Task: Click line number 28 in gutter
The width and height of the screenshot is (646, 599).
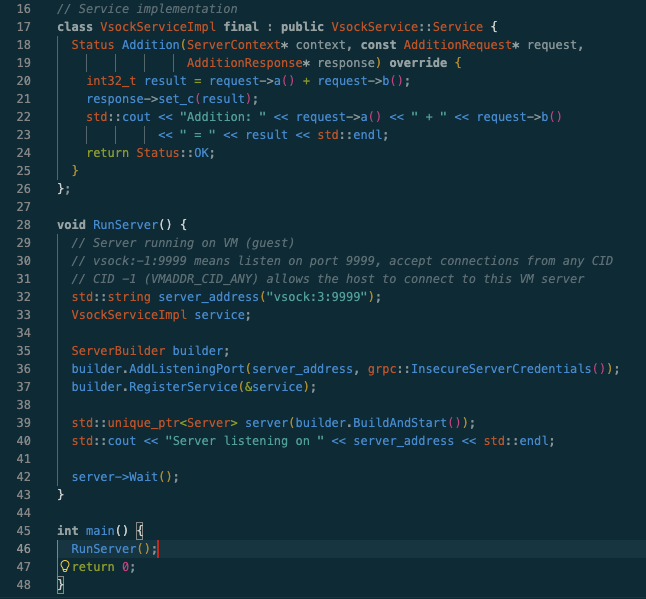Action: 23,225
